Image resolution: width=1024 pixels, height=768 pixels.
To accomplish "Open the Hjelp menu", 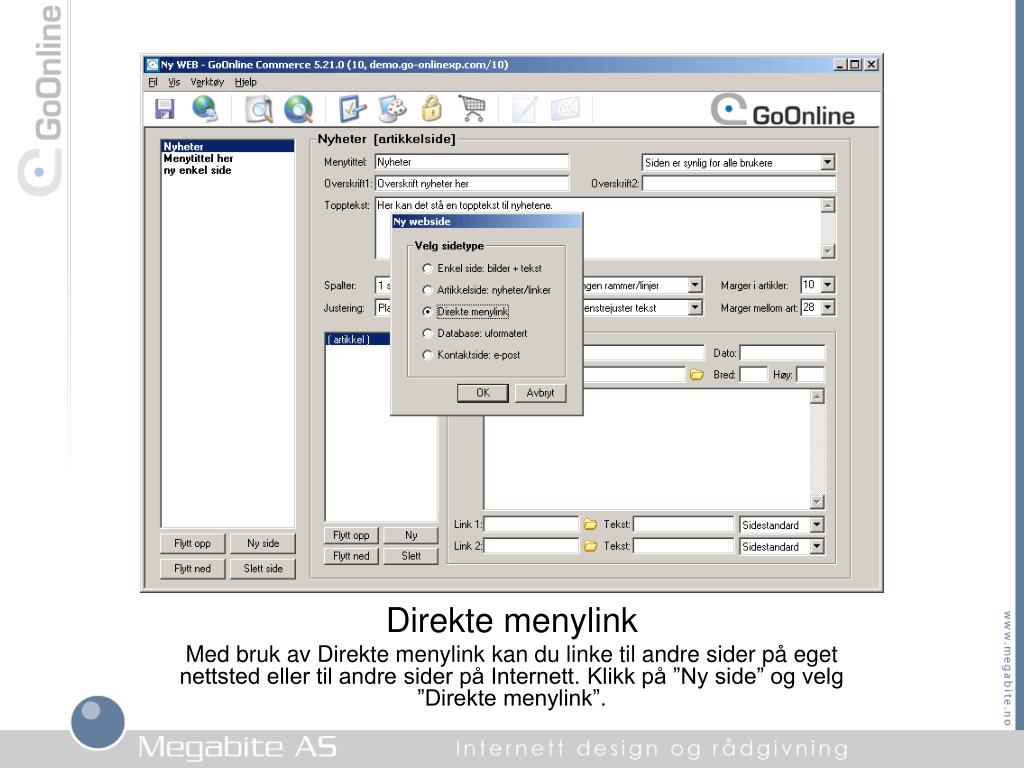I will [246, 82].
